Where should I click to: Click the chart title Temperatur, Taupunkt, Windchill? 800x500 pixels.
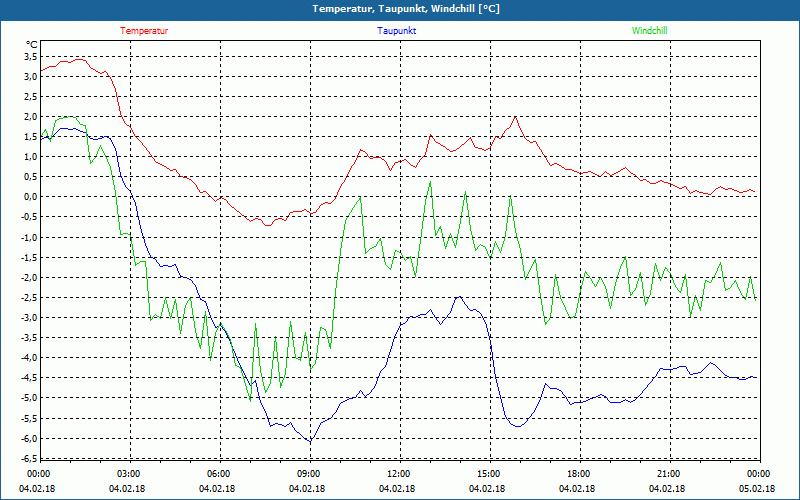[x=406, y=9]
